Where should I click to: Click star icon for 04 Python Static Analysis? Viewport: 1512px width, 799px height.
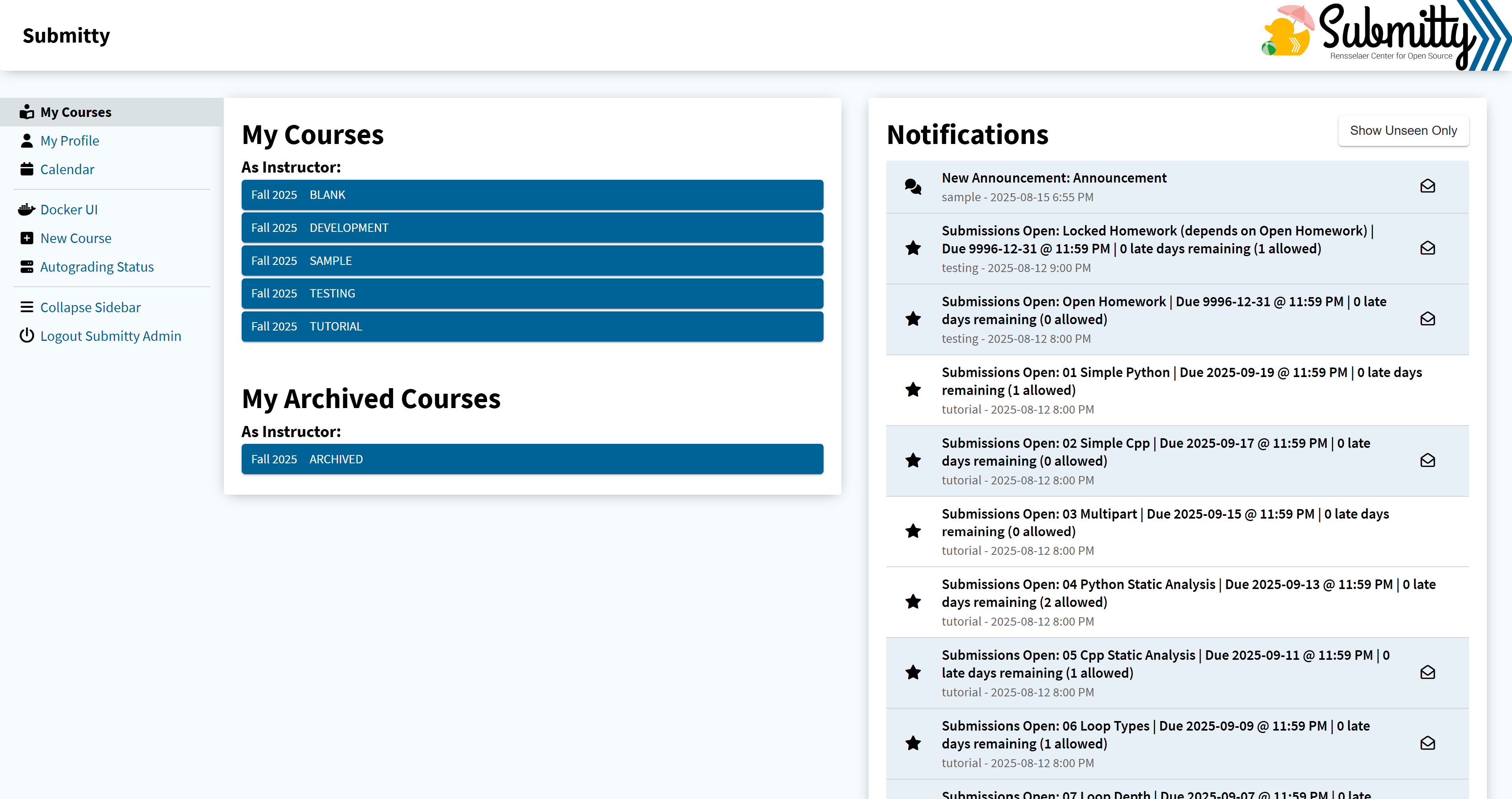click(913, 602)
